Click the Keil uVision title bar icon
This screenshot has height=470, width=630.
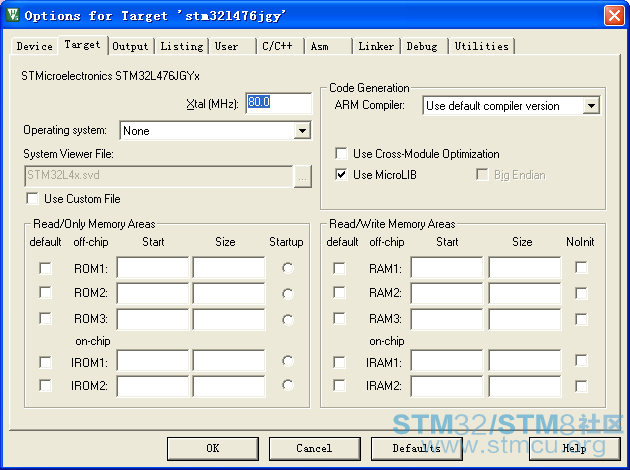click(12, 15)
